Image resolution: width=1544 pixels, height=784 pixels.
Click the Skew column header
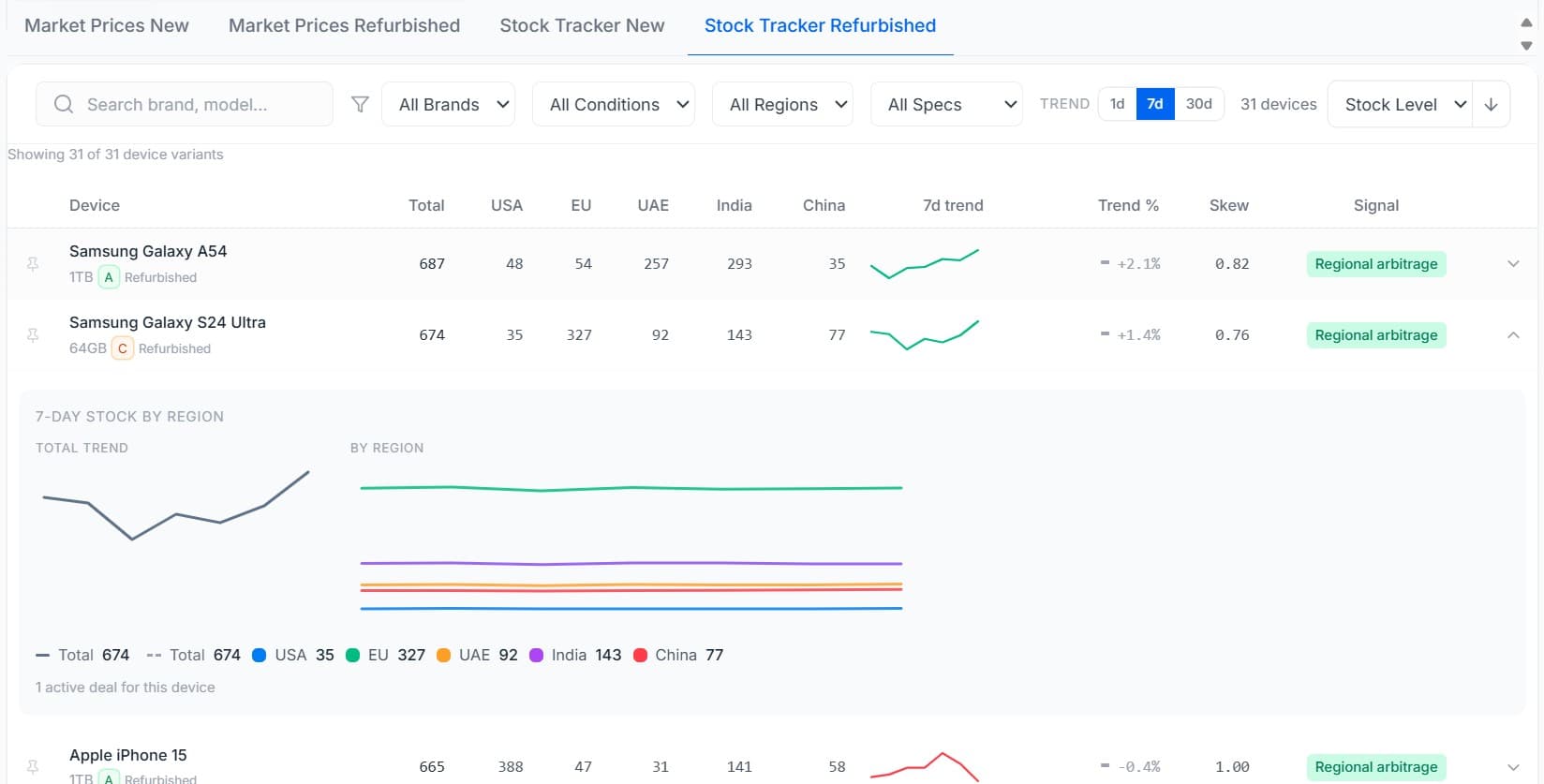(1228, 205)
